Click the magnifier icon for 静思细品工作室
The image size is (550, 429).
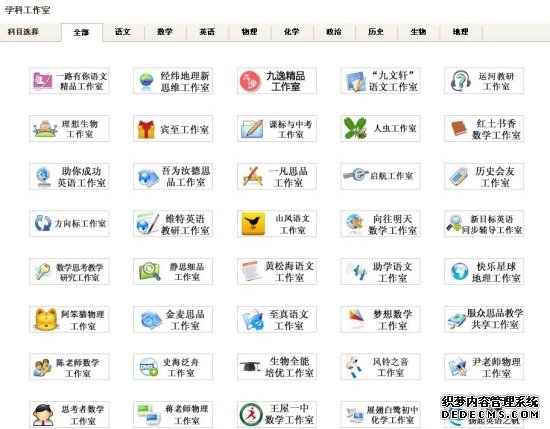(149, 272)
